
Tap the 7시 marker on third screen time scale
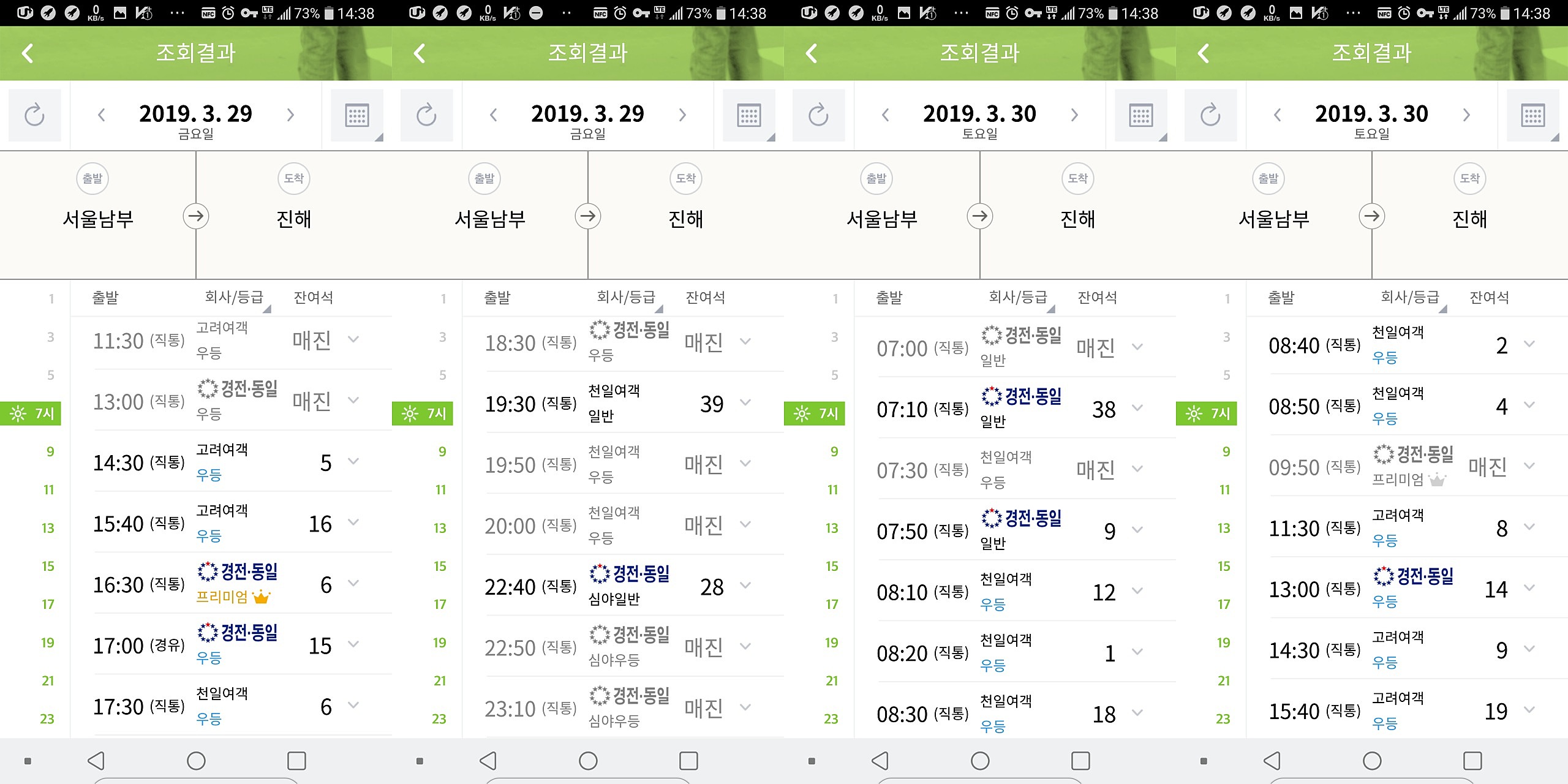pos(815,413)
